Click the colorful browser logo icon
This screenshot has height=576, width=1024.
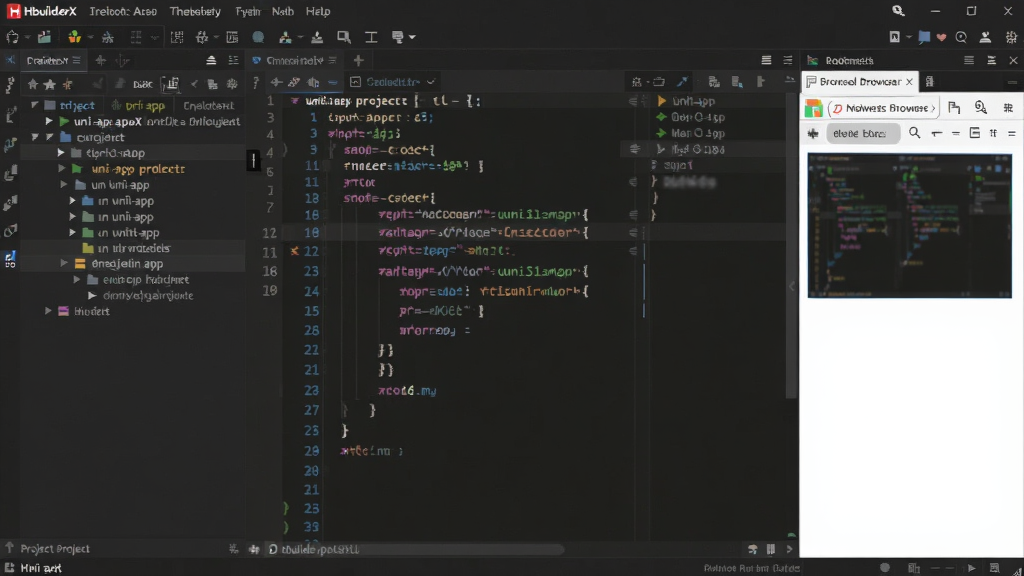click(813, 108)
